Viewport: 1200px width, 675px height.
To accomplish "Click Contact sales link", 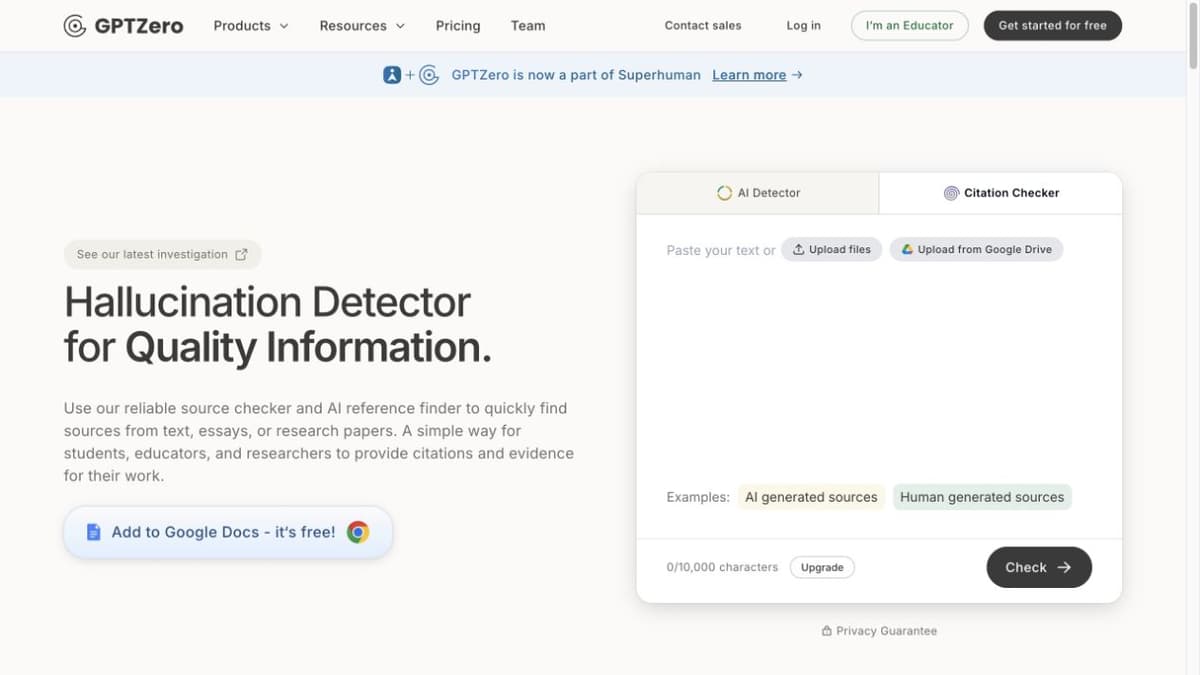I will [x=703, y=26].
